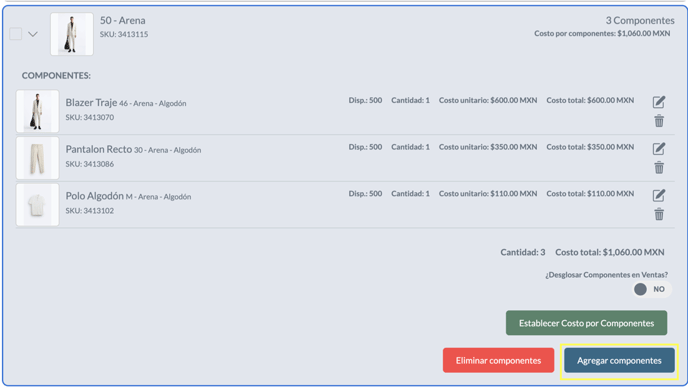The image size is (688, 392).
Task: Collapse the 50 - Arena product row
Action: pyautogui.click(x=33, y=34)
